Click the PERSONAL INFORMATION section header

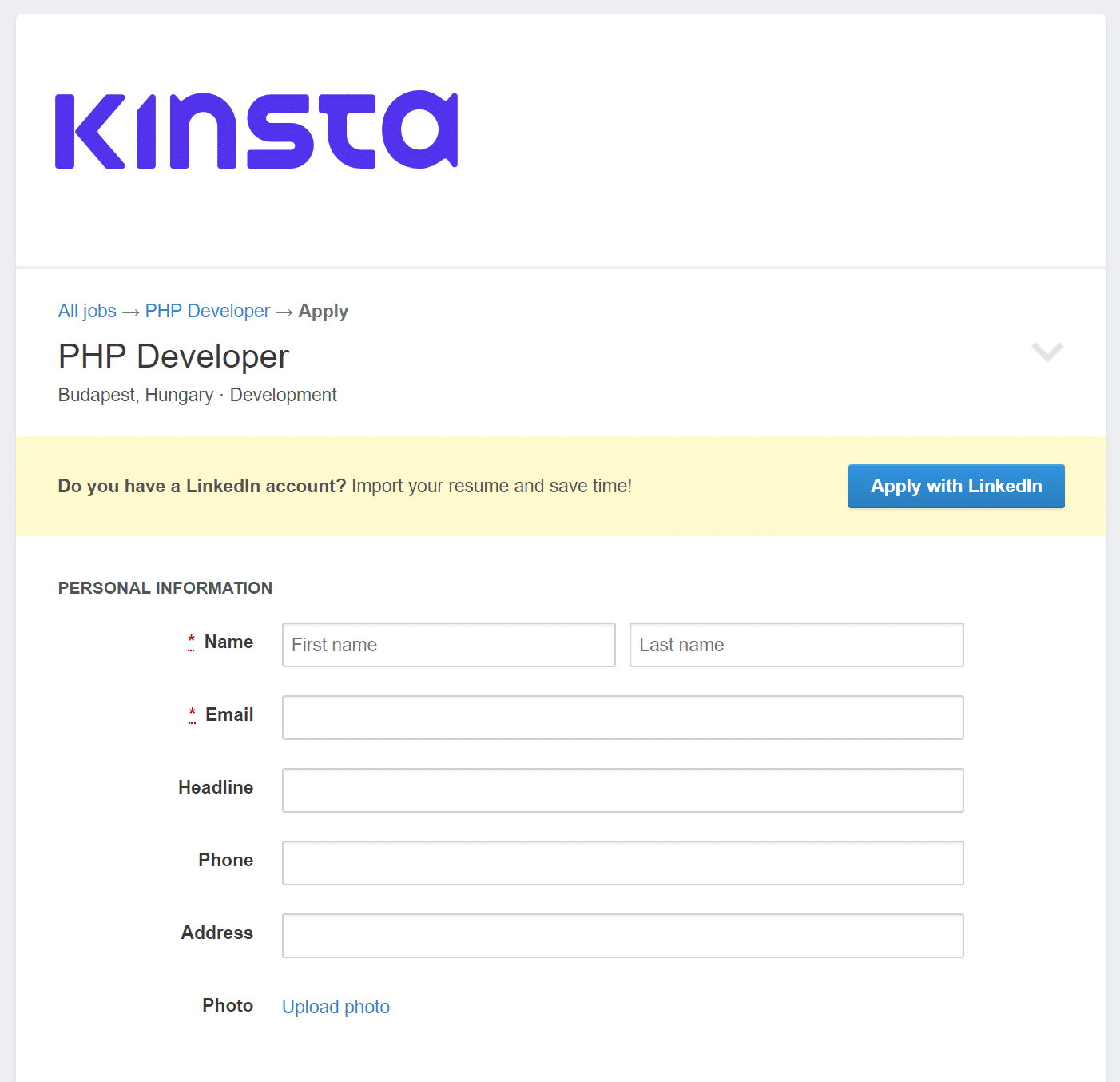pos(165,587)
